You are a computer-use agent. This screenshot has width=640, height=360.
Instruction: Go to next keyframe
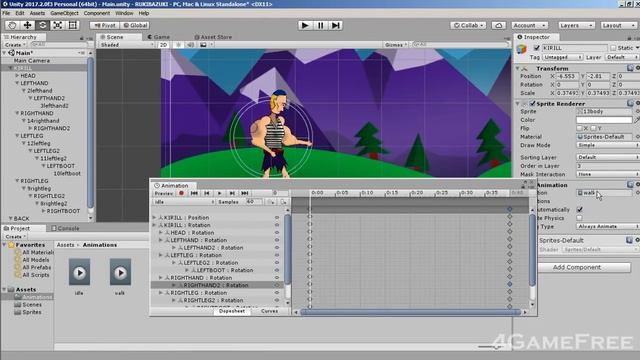[x=232, y=193]
